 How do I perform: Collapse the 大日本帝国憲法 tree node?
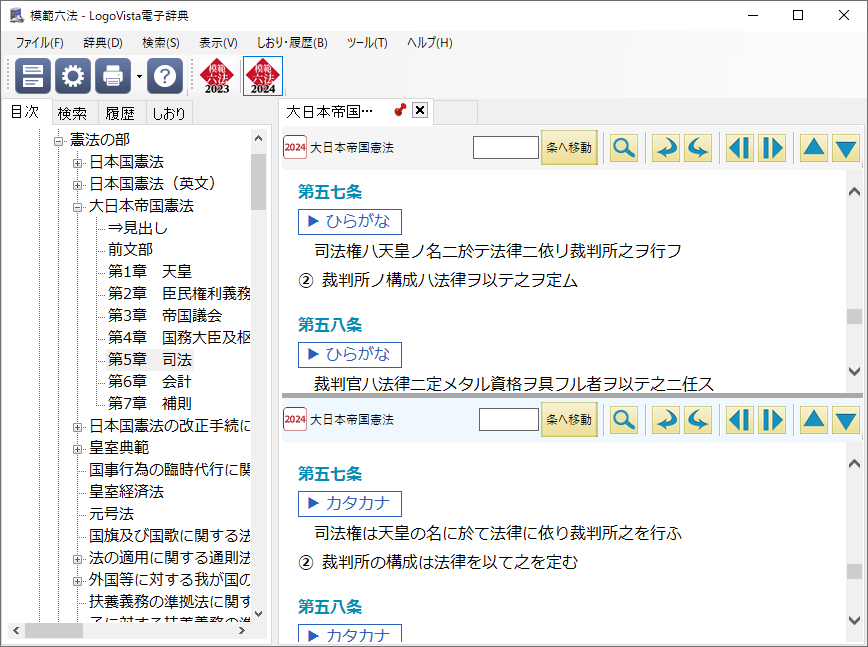[78, 208]
